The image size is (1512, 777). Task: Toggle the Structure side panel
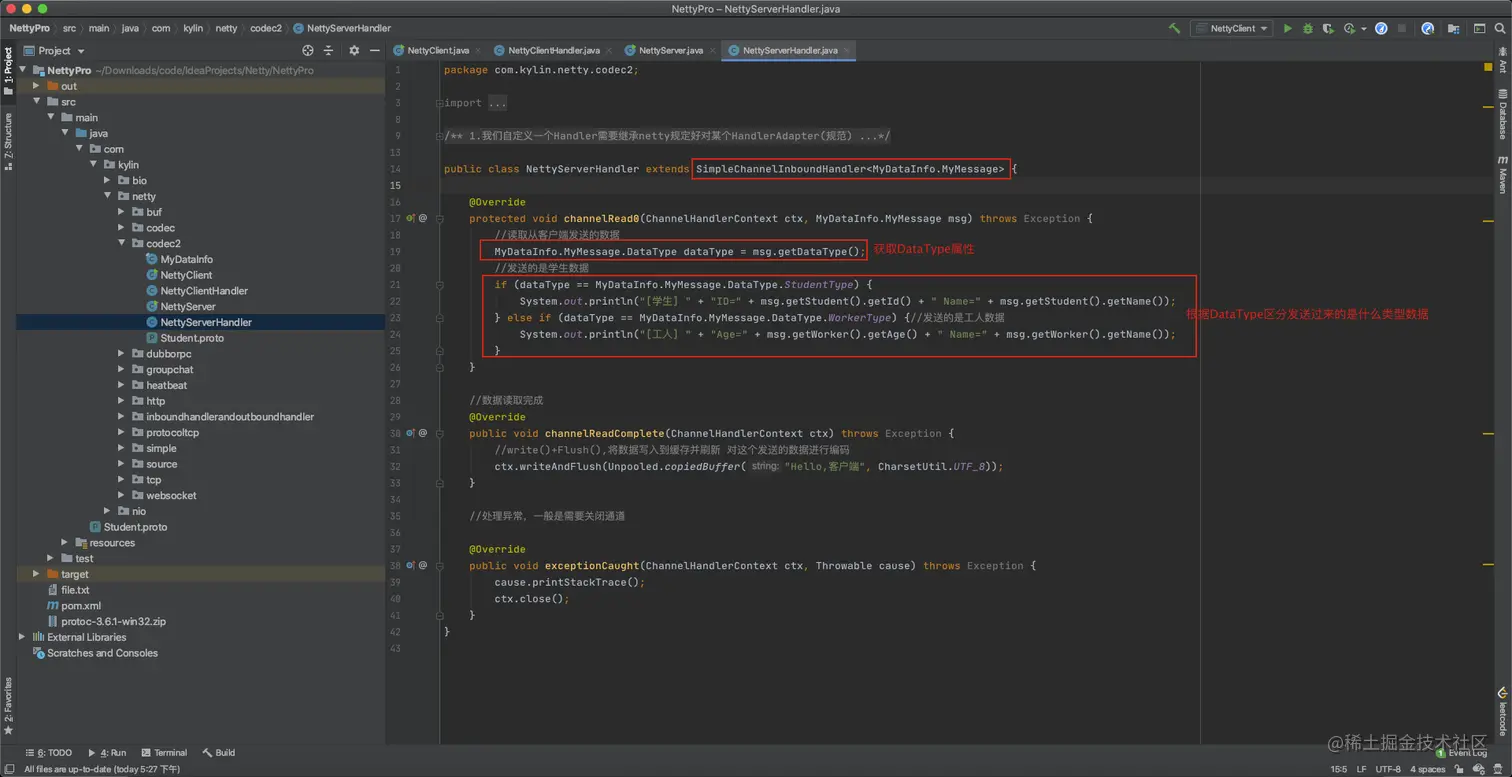pos(8,141)
